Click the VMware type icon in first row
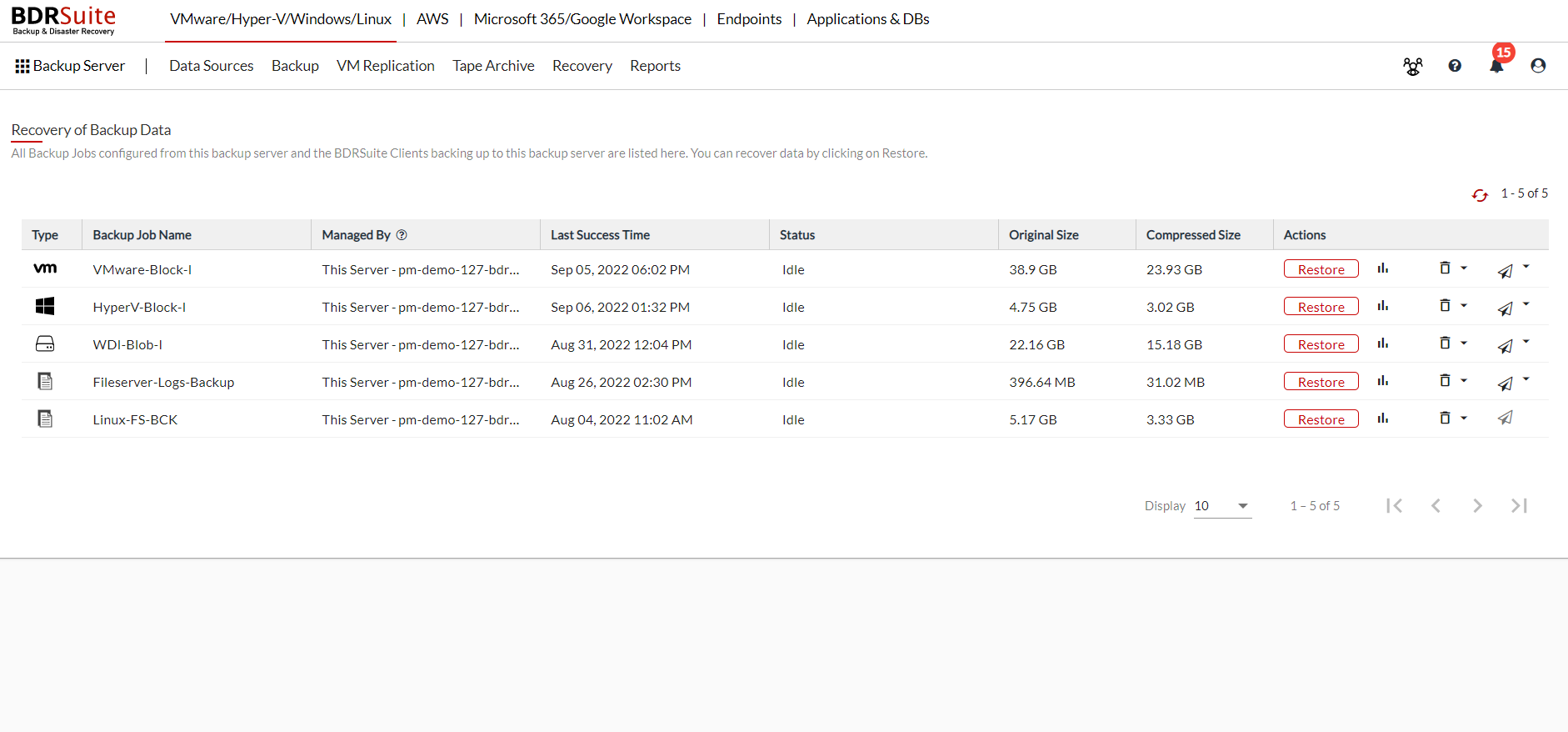Viewport: 1568px width, 732px height. tap(45, 268)
